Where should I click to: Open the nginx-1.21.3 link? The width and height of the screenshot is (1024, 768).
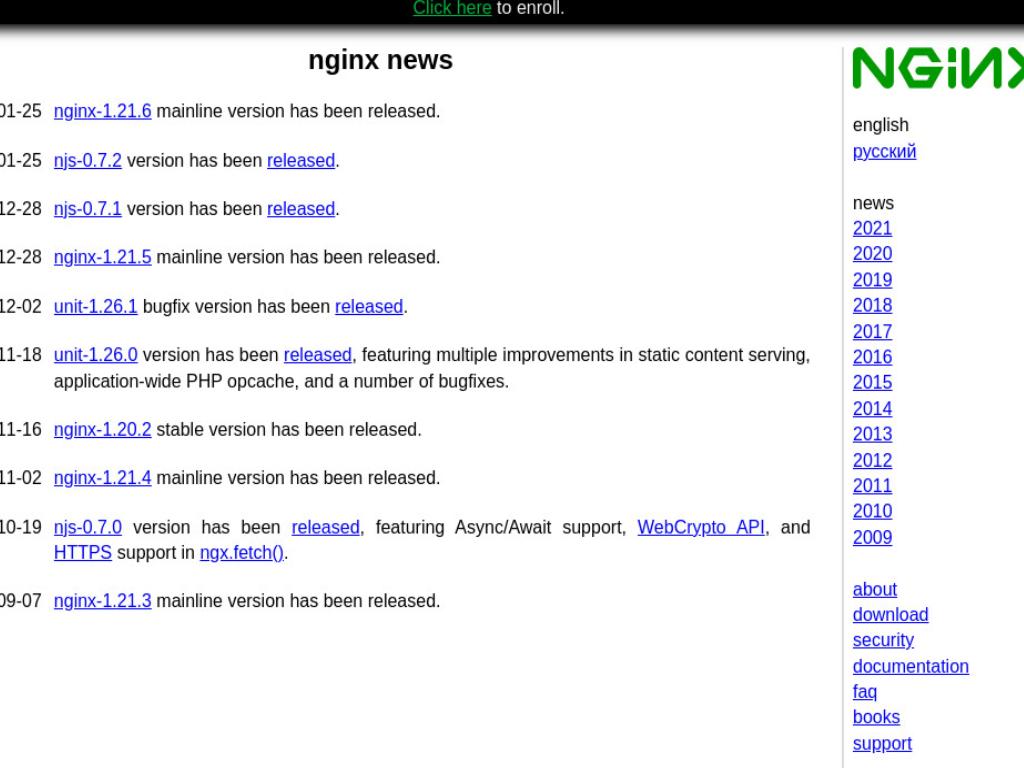click(x=103, y=601)
